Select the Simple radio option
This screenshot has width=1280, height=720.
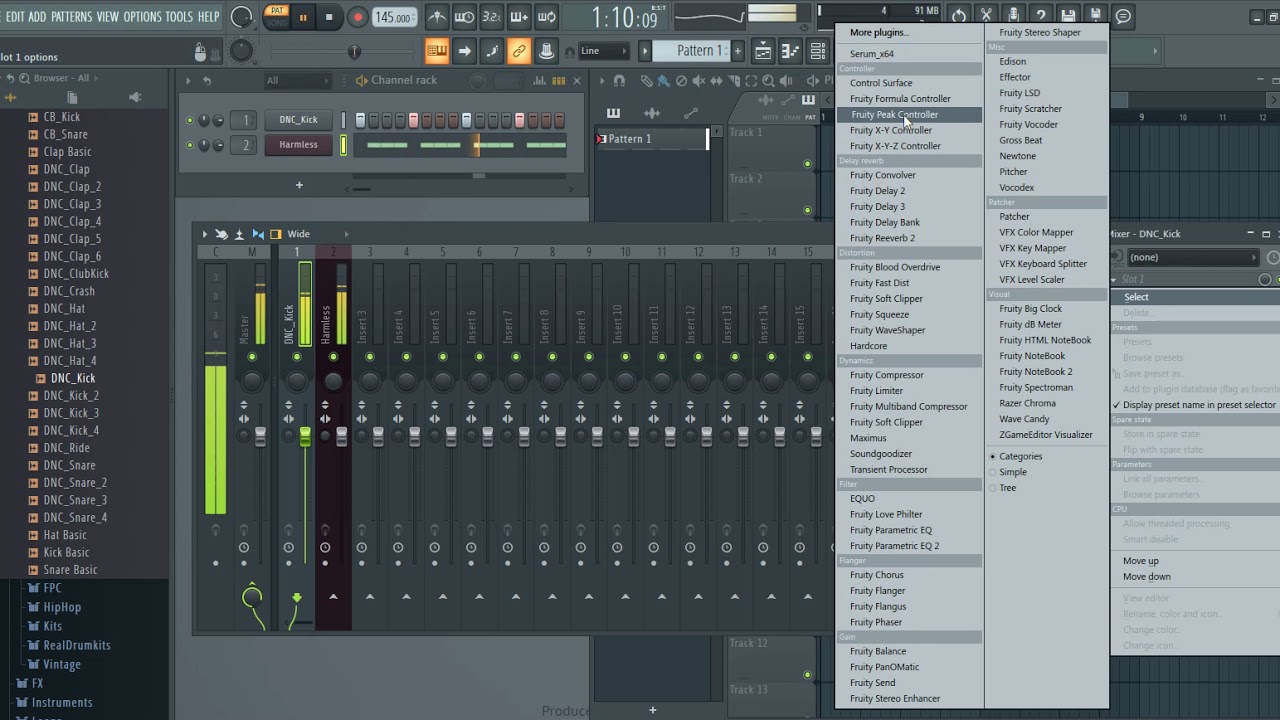click(x=993, y=472)
